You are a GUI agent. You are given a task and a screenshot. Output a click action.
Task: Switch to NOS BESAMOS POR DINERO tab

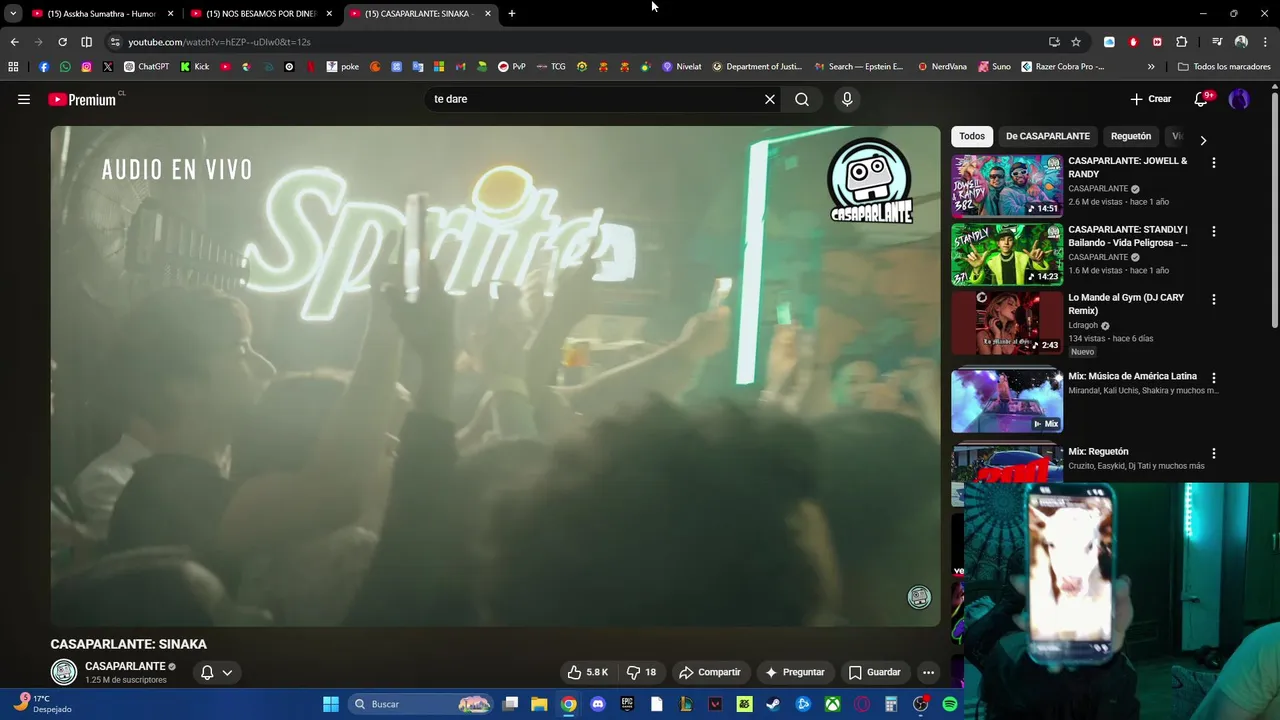point(262,13)
